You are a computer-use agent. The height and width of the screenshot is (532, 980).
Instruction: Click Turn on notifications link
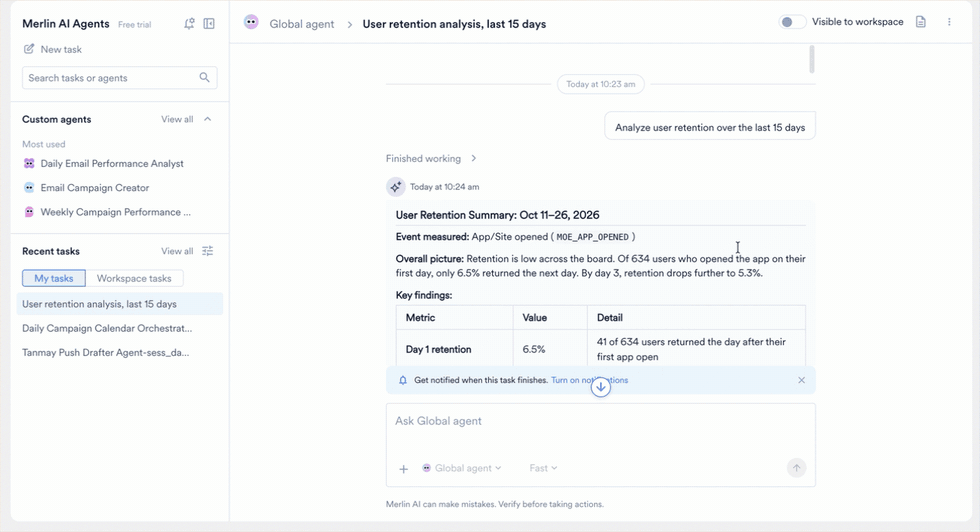pos(589,380)
